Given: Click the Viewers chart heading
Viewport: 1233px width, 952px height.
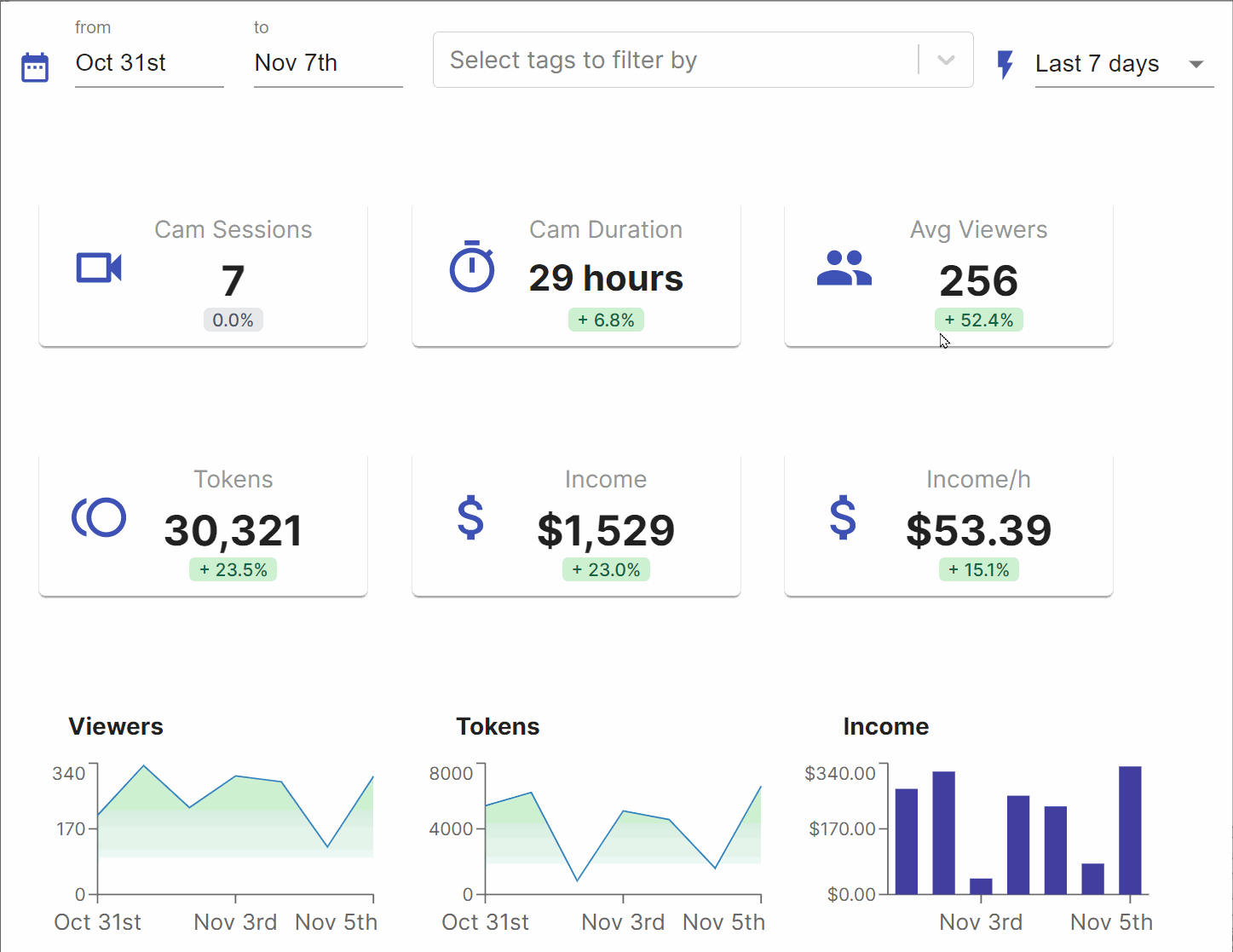Looking at the screenshot, I should point(116,726).
